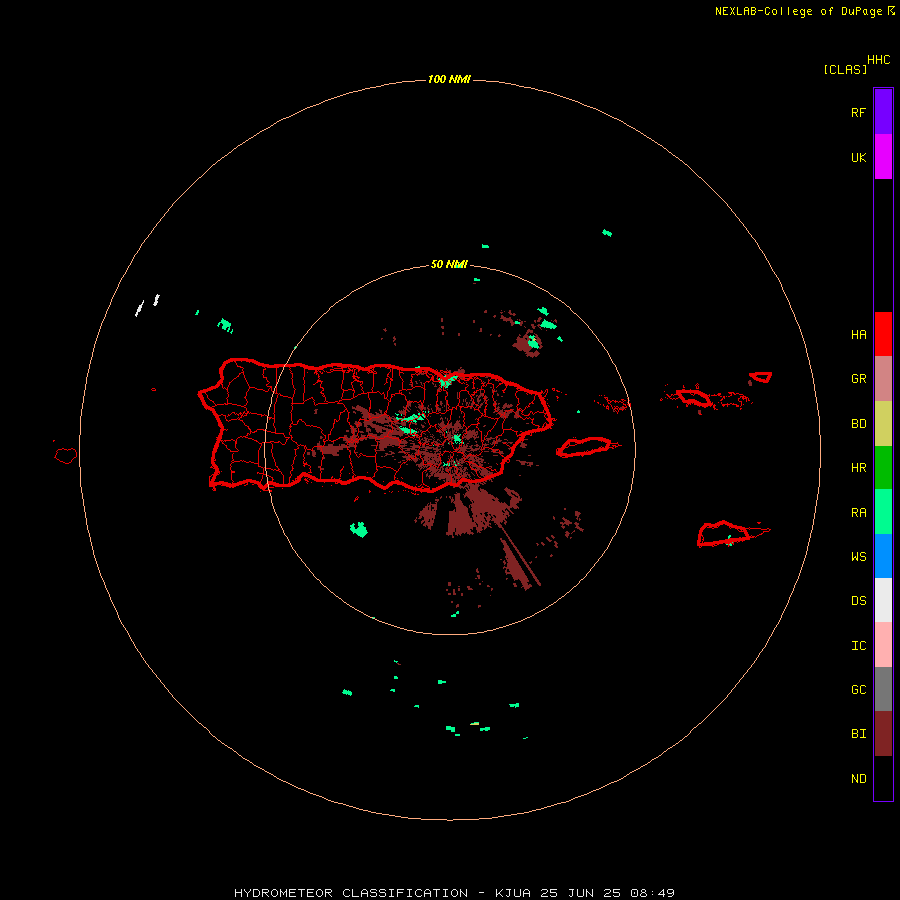Pick the HR dark green legend swatch
Image resolution: width=900 pixels, height=900 pixels.
(x=883, y=468)
